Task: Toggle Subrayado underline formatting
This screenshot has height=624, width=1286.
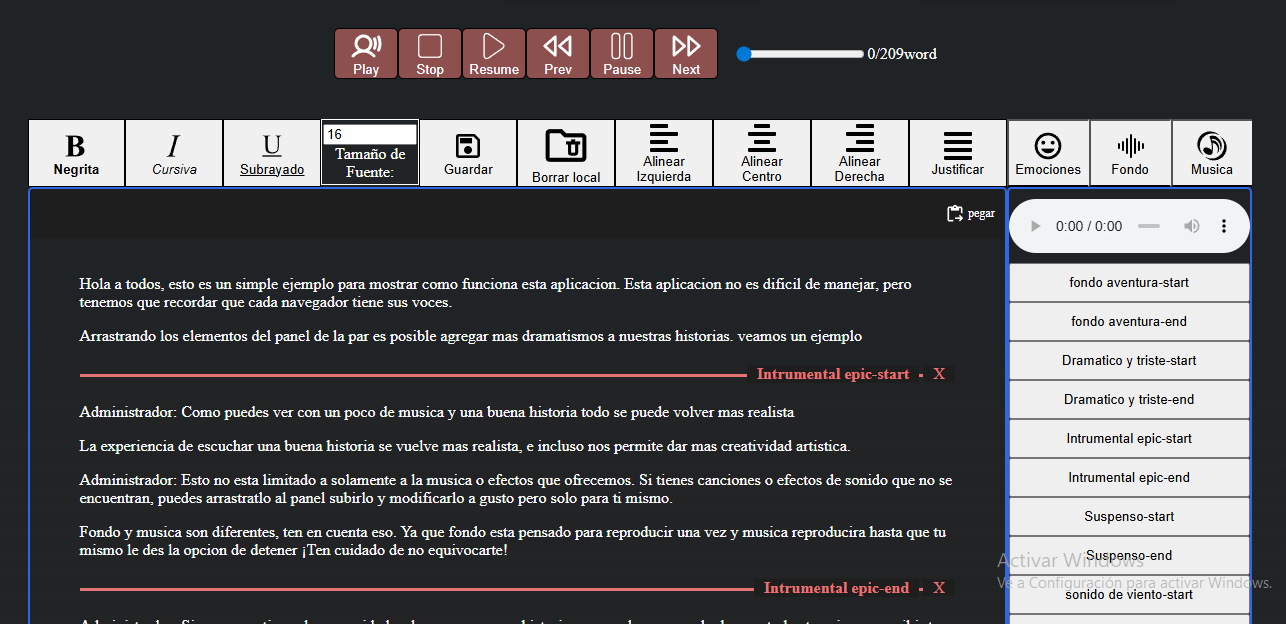Action: (x=271, y=152)
